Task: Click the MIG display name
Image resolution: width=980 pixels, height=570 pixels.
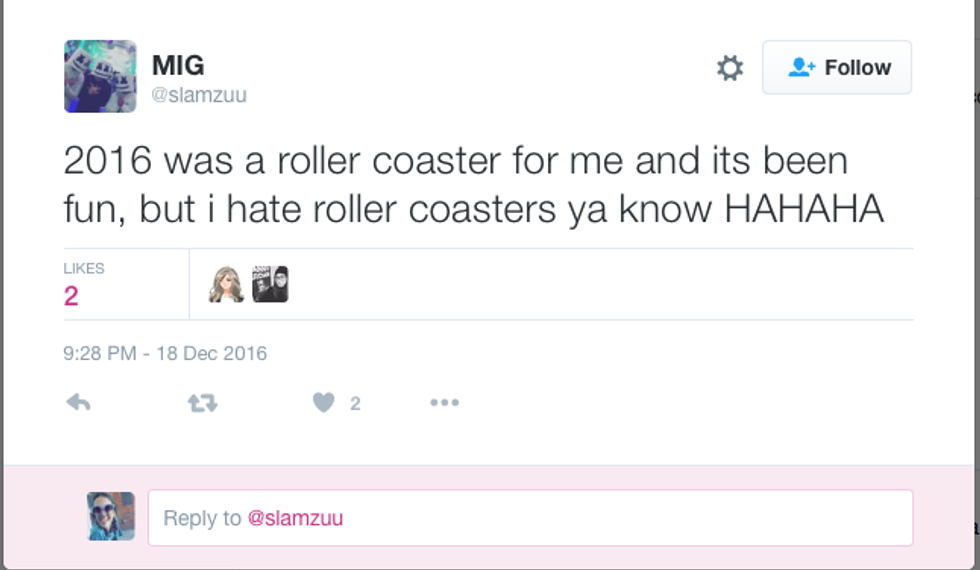Action: (178, 66)
